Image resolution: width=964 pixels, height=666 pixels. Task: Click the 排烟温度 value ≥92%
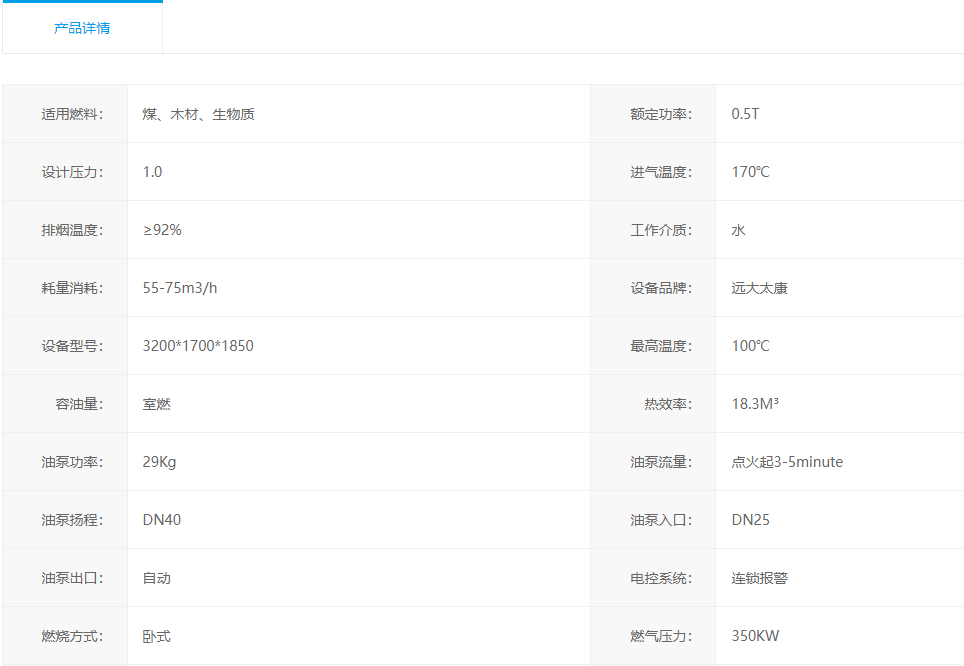point(162,230)
